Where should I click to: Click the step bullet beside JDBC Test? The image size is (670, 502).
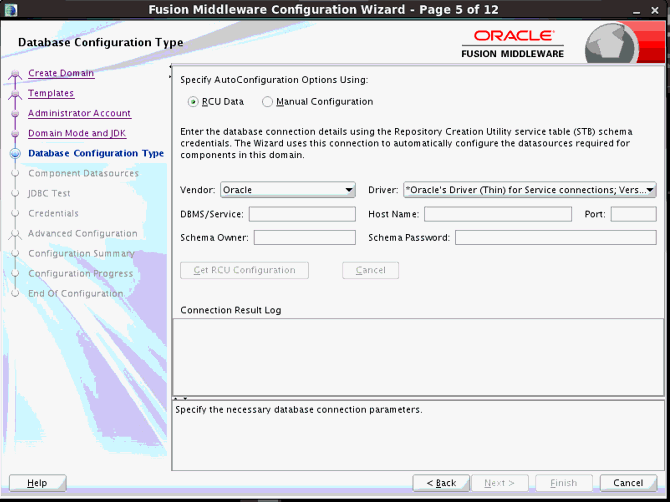click(x=15, y=194)
